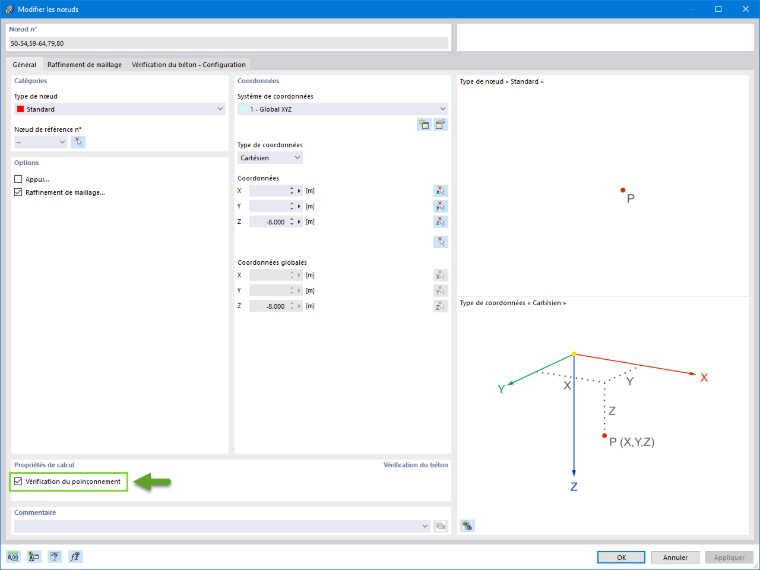The height and width of the screenshot is (570, 760).
Task: Toggle Raffinement de maillage checkbox
Action: 18,192
